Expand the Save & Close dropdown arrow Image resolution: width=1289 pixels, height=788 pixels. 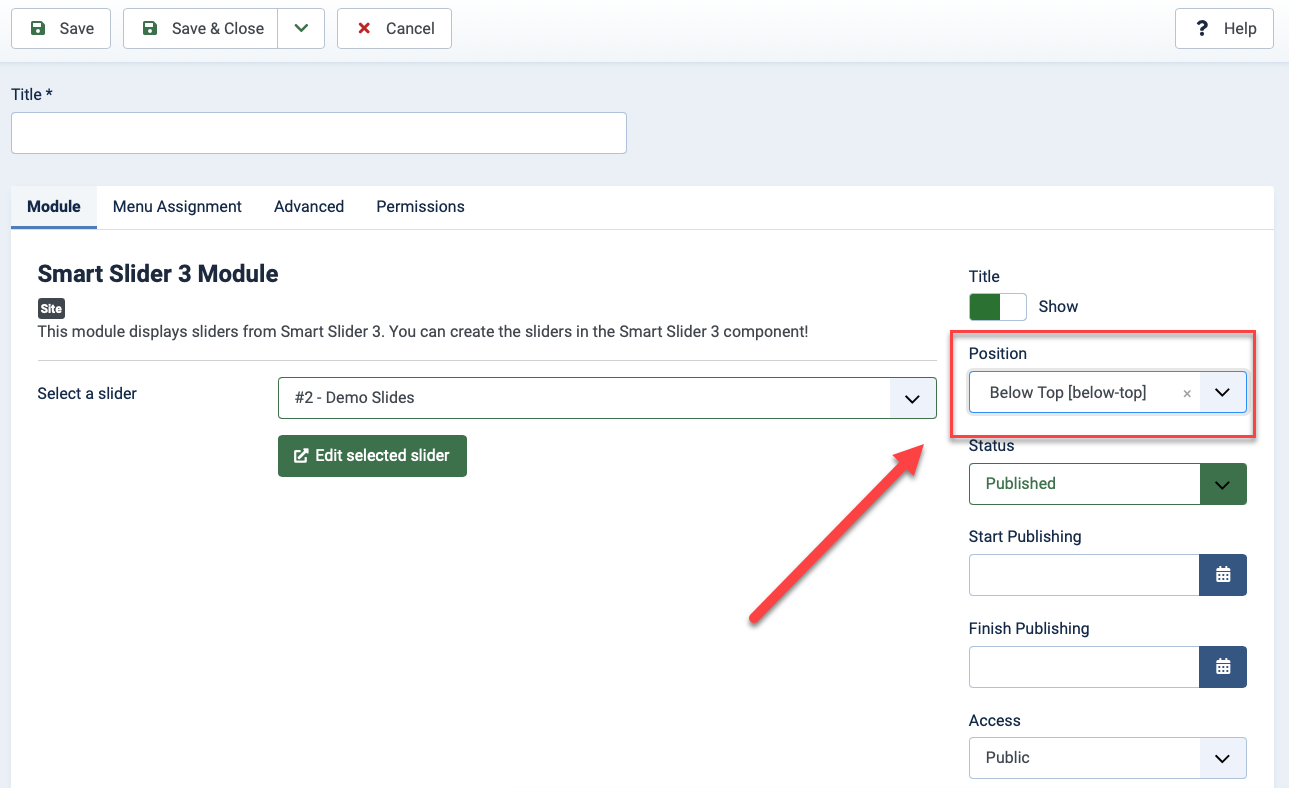301,29
